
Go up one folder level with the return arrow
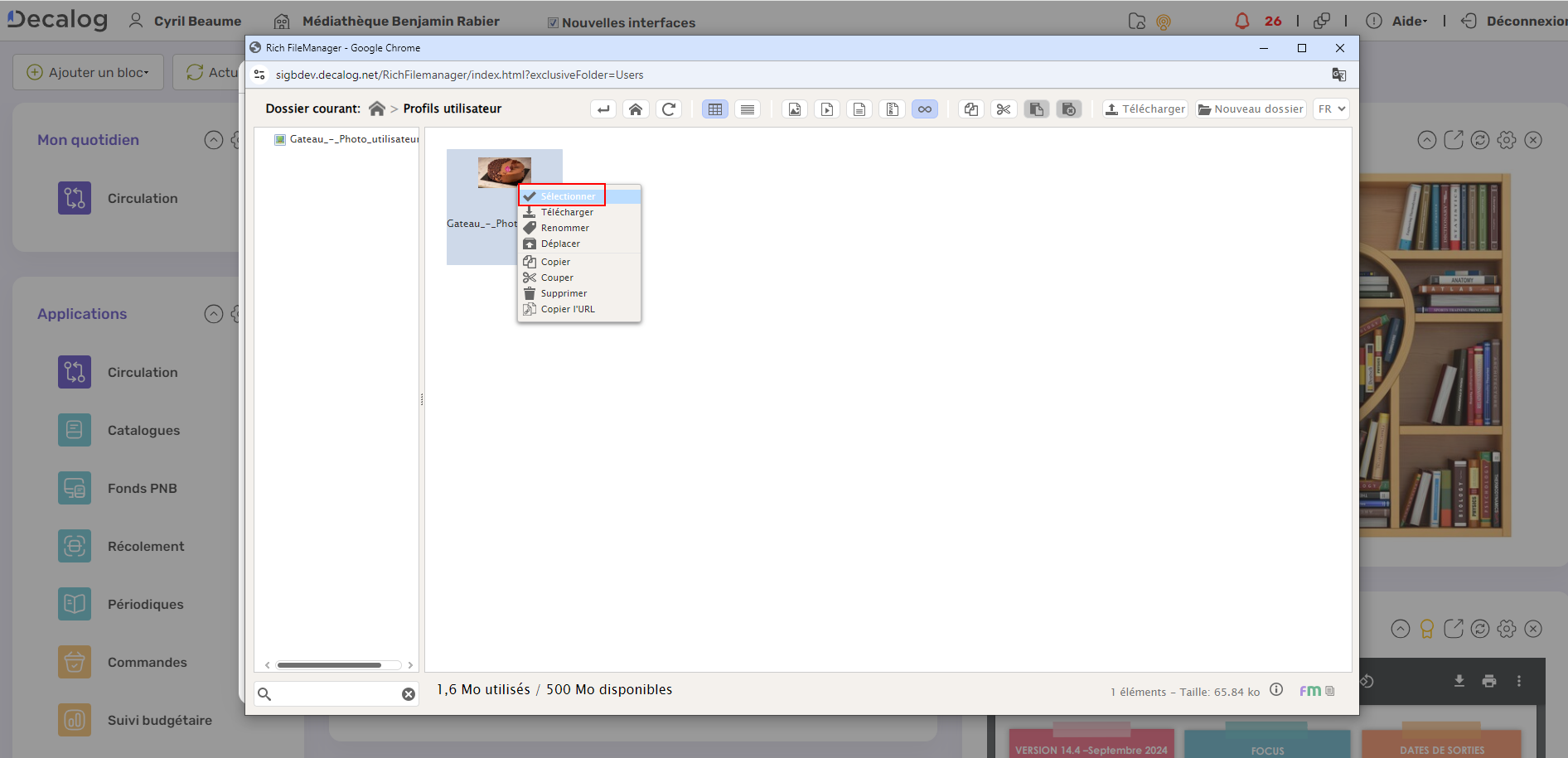point(603,109)
